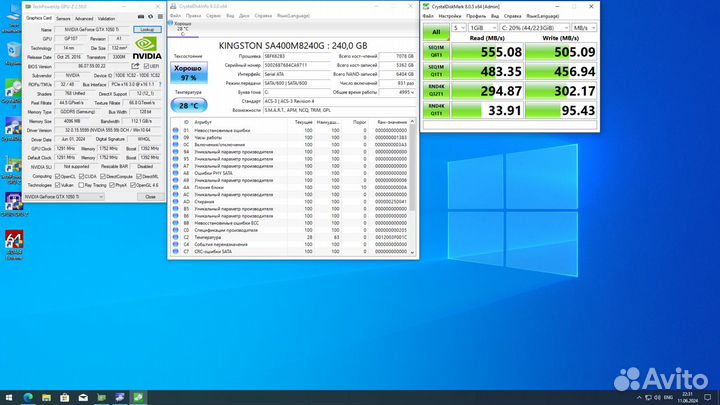Toggle the OpenCL checkbox
Viewport: 720px width, 405px height.
click(58, 176)
